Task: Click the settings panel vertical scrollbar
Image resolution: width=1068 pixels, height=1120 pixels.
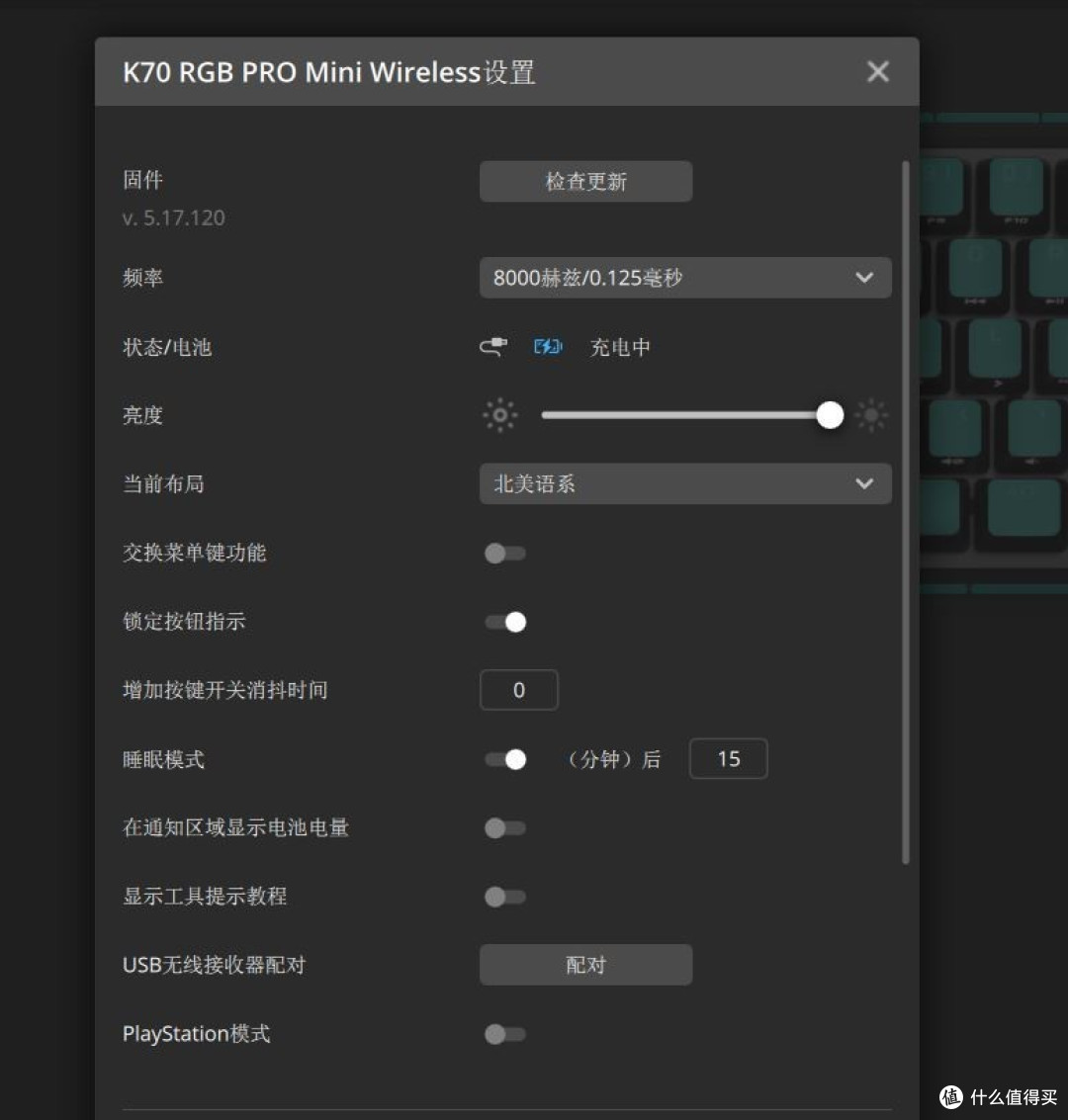Action: [905, 512]
